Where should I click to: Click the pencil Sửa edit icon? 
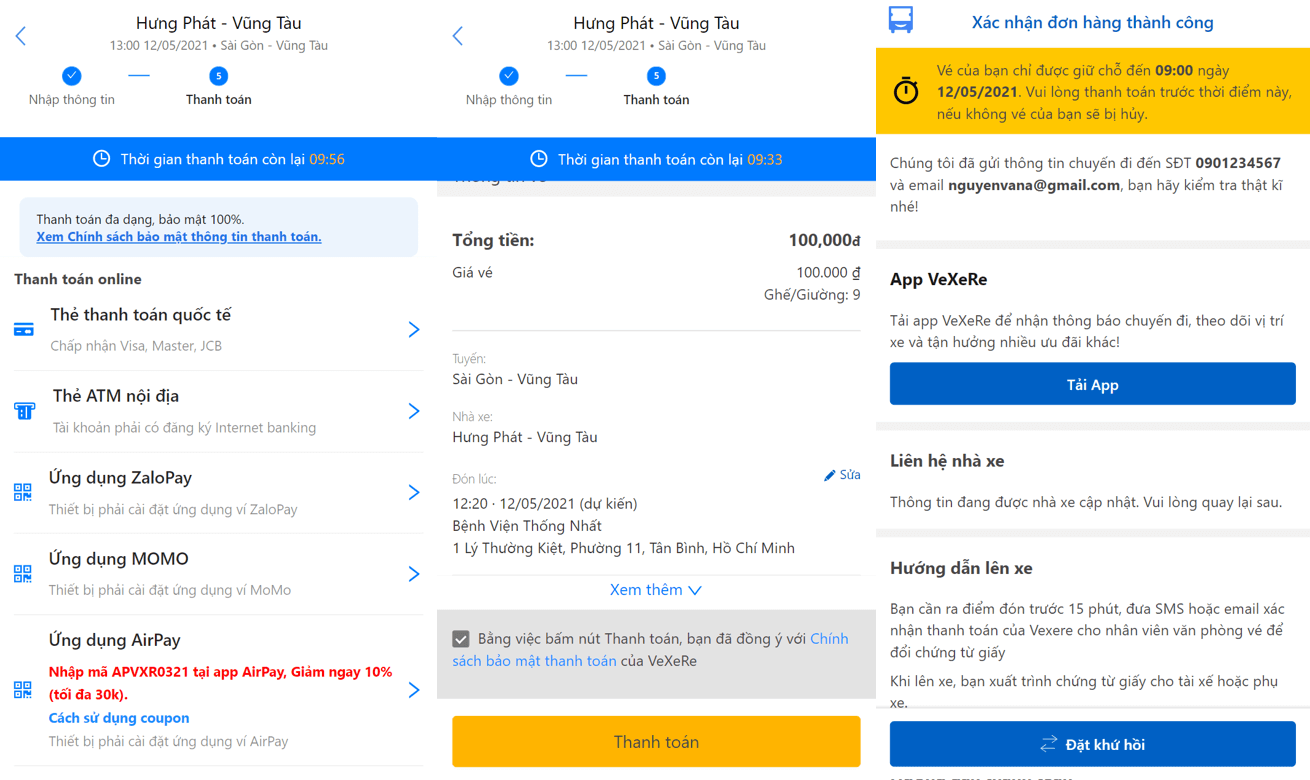(829, 475)
